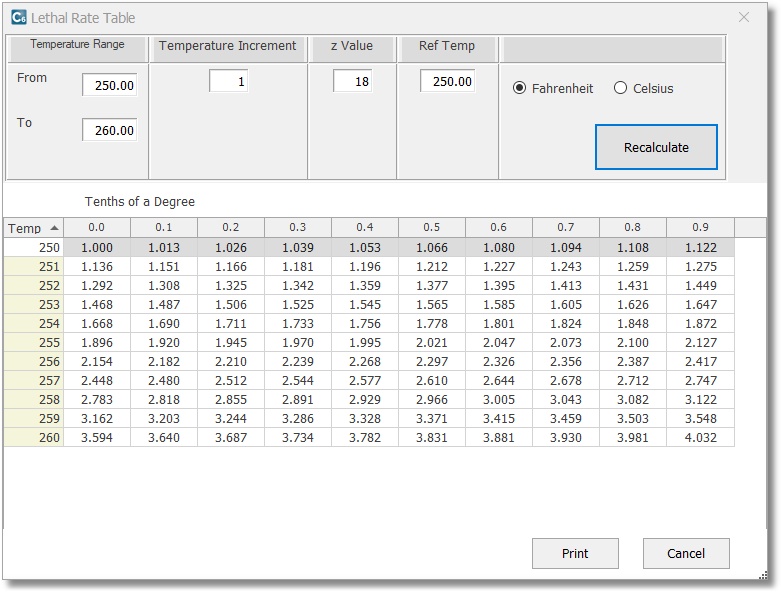
Task: Click the cell with value 2.387
Action: point(633,361)
